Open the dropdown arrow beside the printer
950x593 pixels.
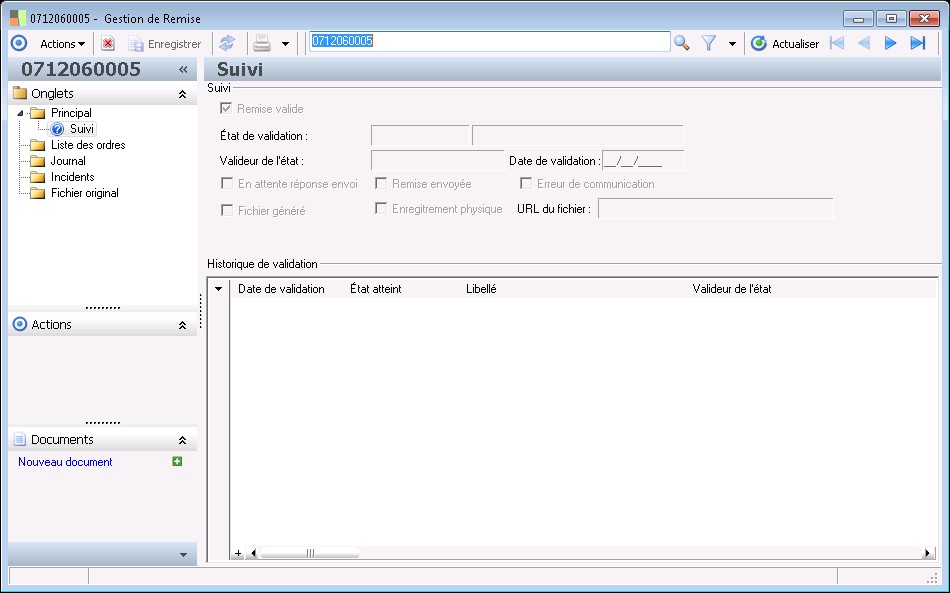pos(285,44)
